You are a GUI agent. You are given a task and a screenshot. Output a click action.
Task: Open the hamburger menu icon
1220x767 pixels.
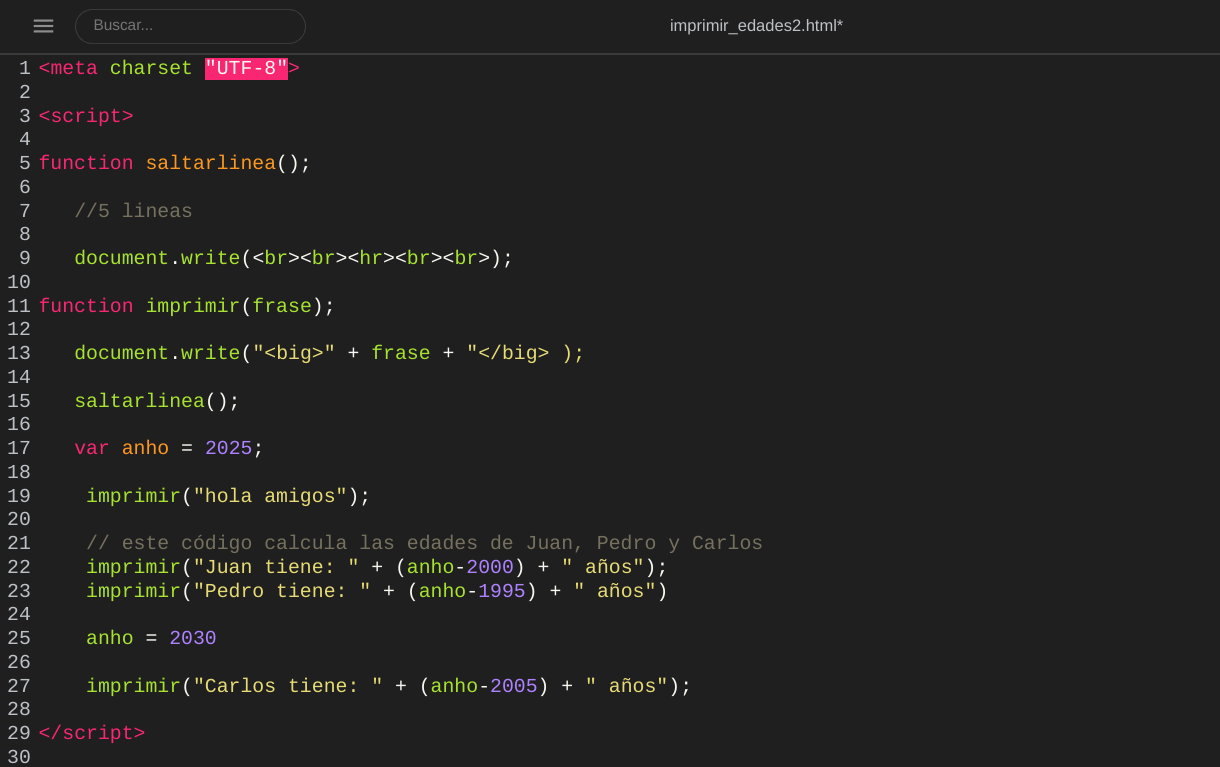(43, 26)
